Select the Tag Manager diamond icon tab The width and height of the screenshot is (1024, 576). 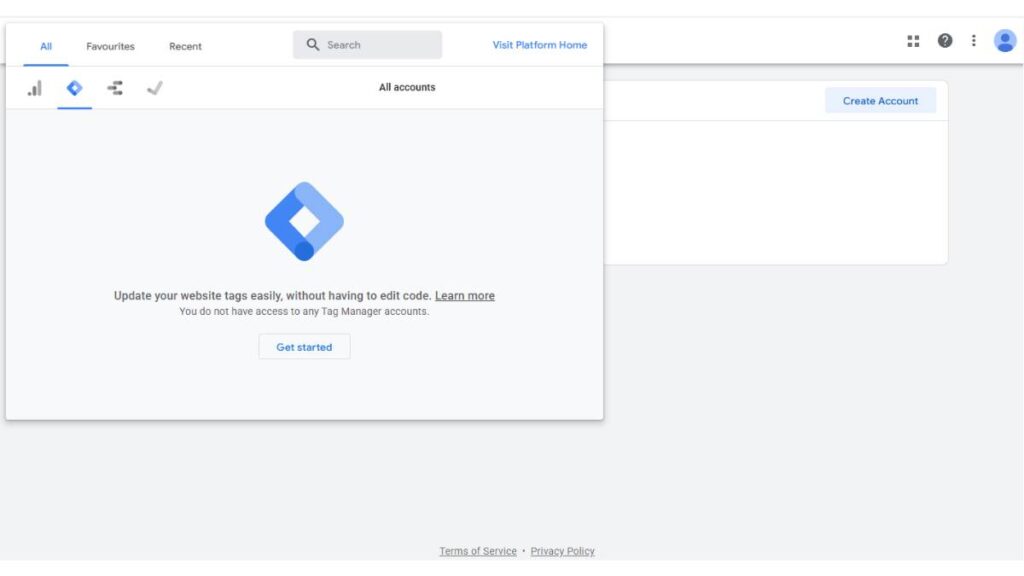pos(74,88)
